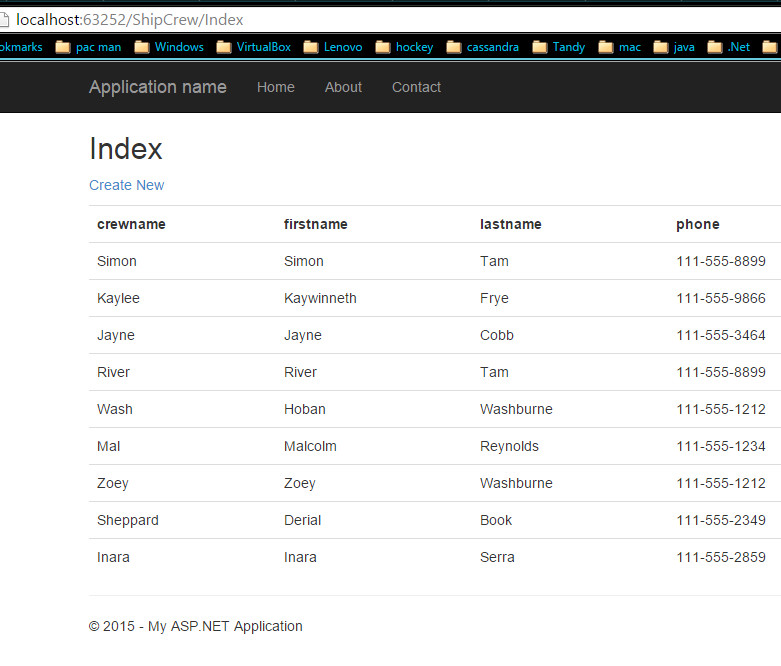Image resolution: width=781 pixels, height=666 pixels.
Task: Open the About page from navbar
Action: [343, 87]
